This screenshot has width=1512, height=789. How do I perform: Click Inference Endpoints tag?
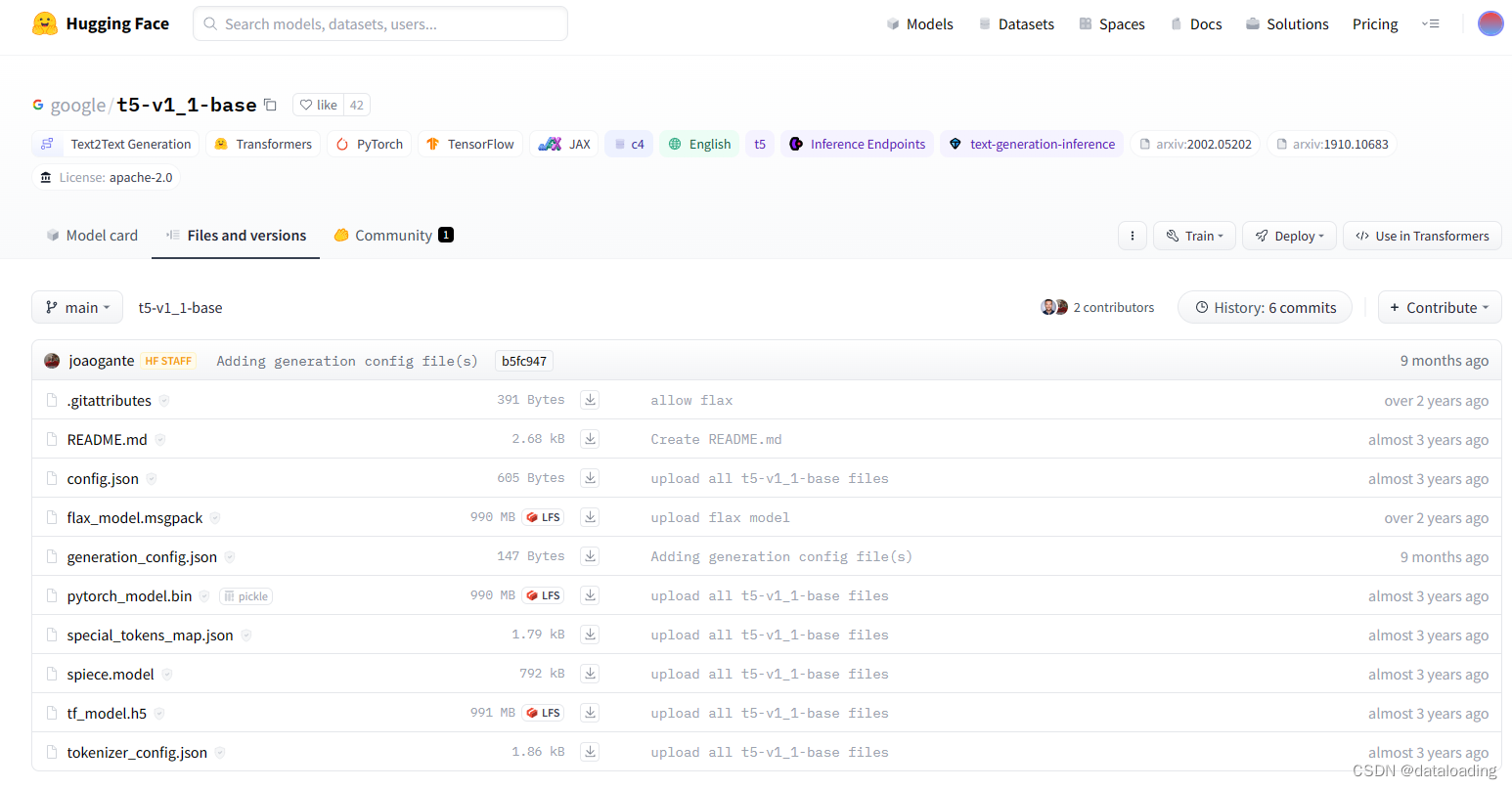(857, 144)
